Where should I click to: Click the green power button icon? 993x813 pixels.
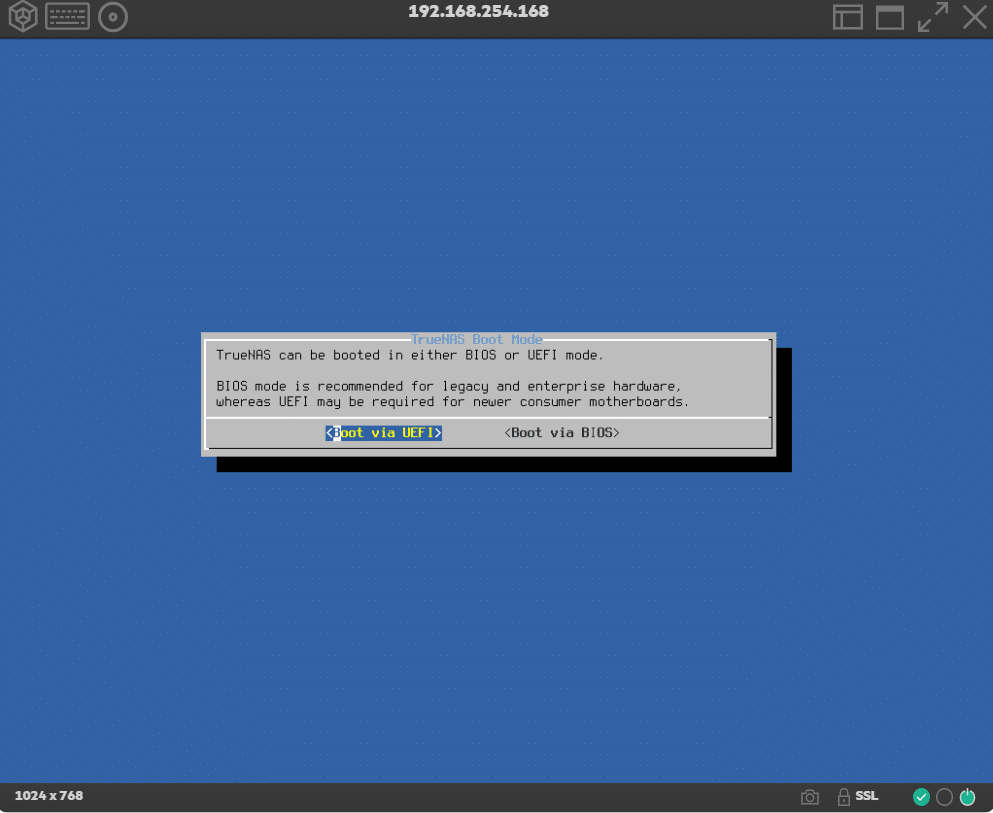tap(968, 797)
